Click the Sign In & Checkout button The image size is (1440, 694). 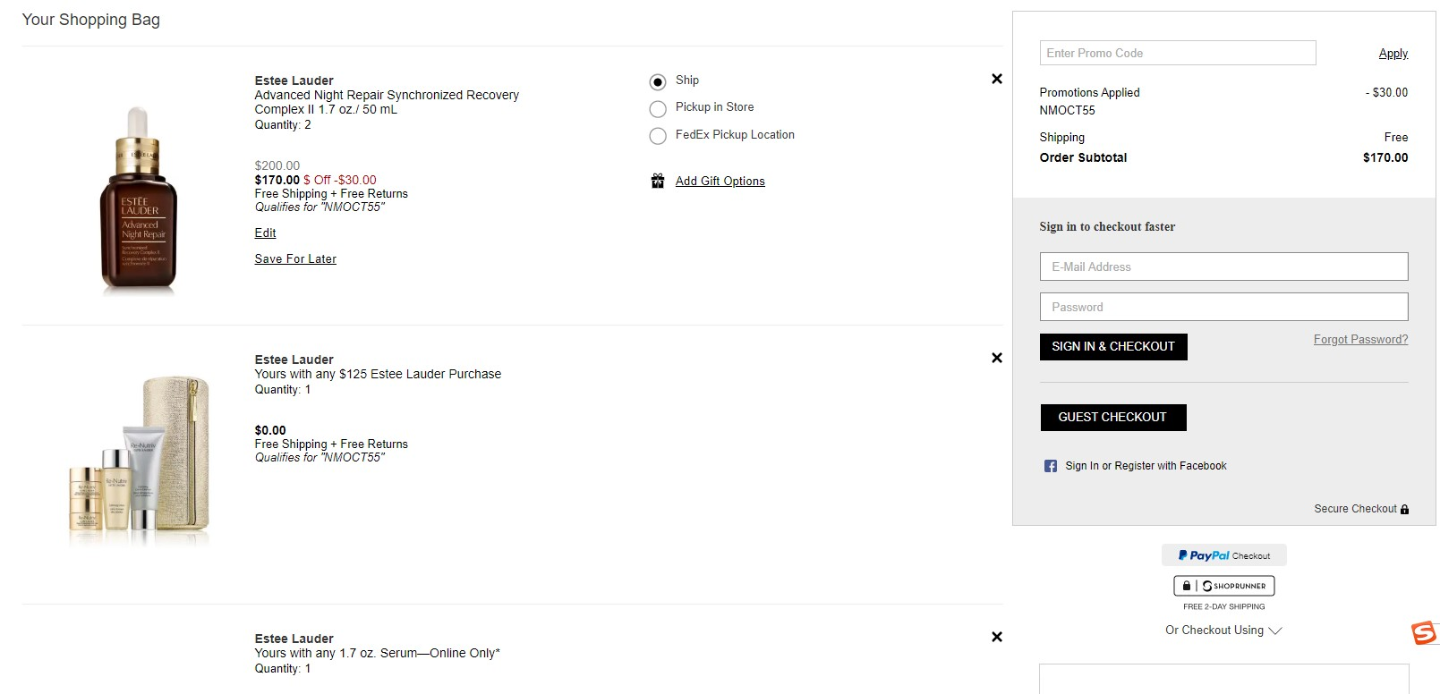pos(1113,347)
